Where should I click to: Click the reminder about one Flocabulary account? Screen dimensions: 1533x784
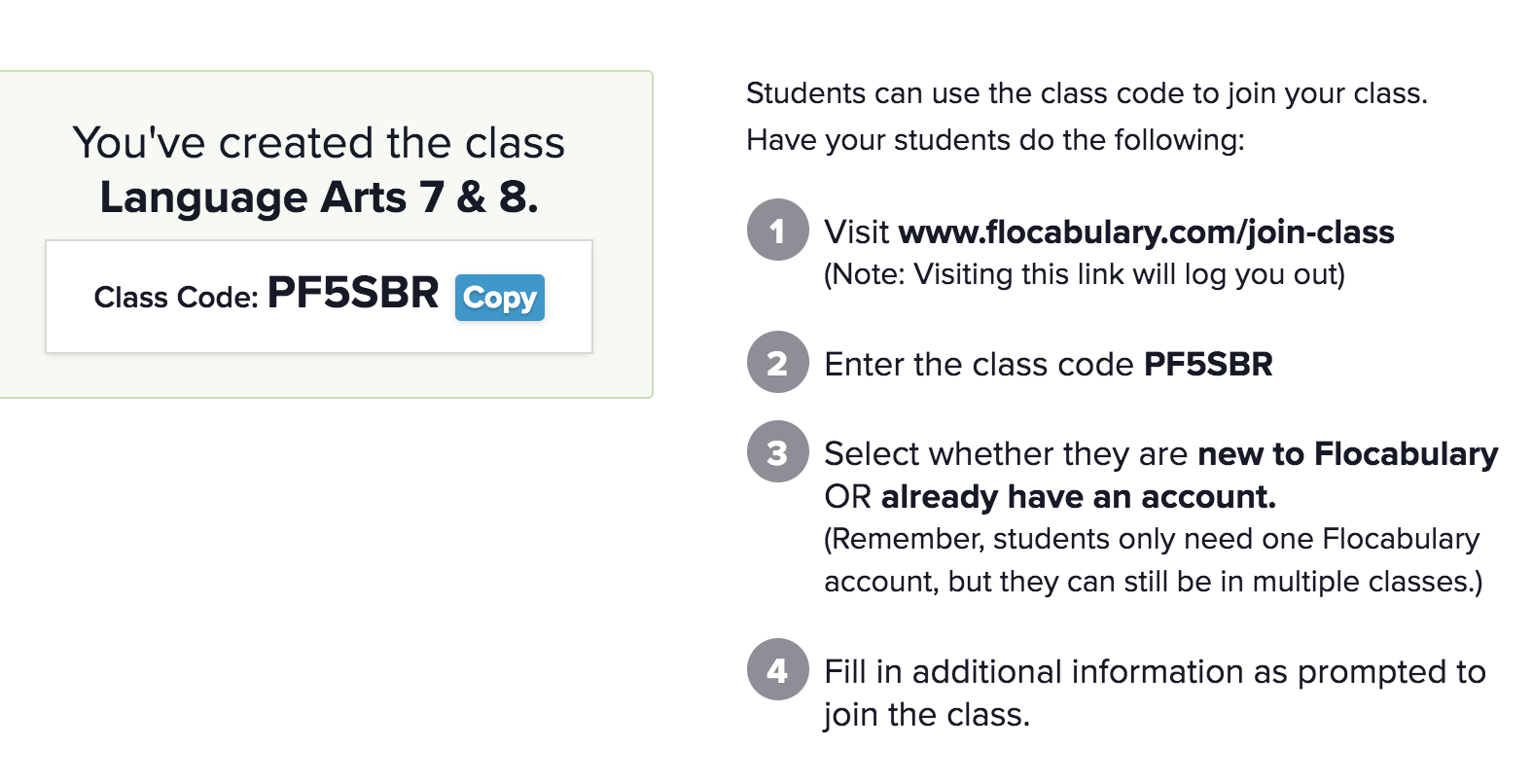point(1152,560)
